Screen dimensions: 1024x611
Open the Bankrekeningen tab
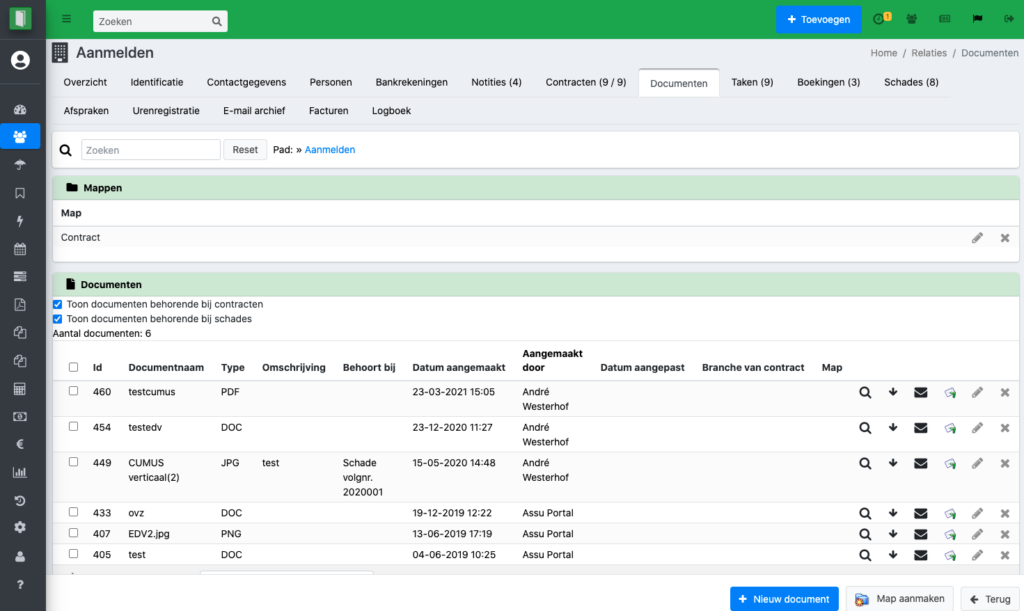pos(411,82)
